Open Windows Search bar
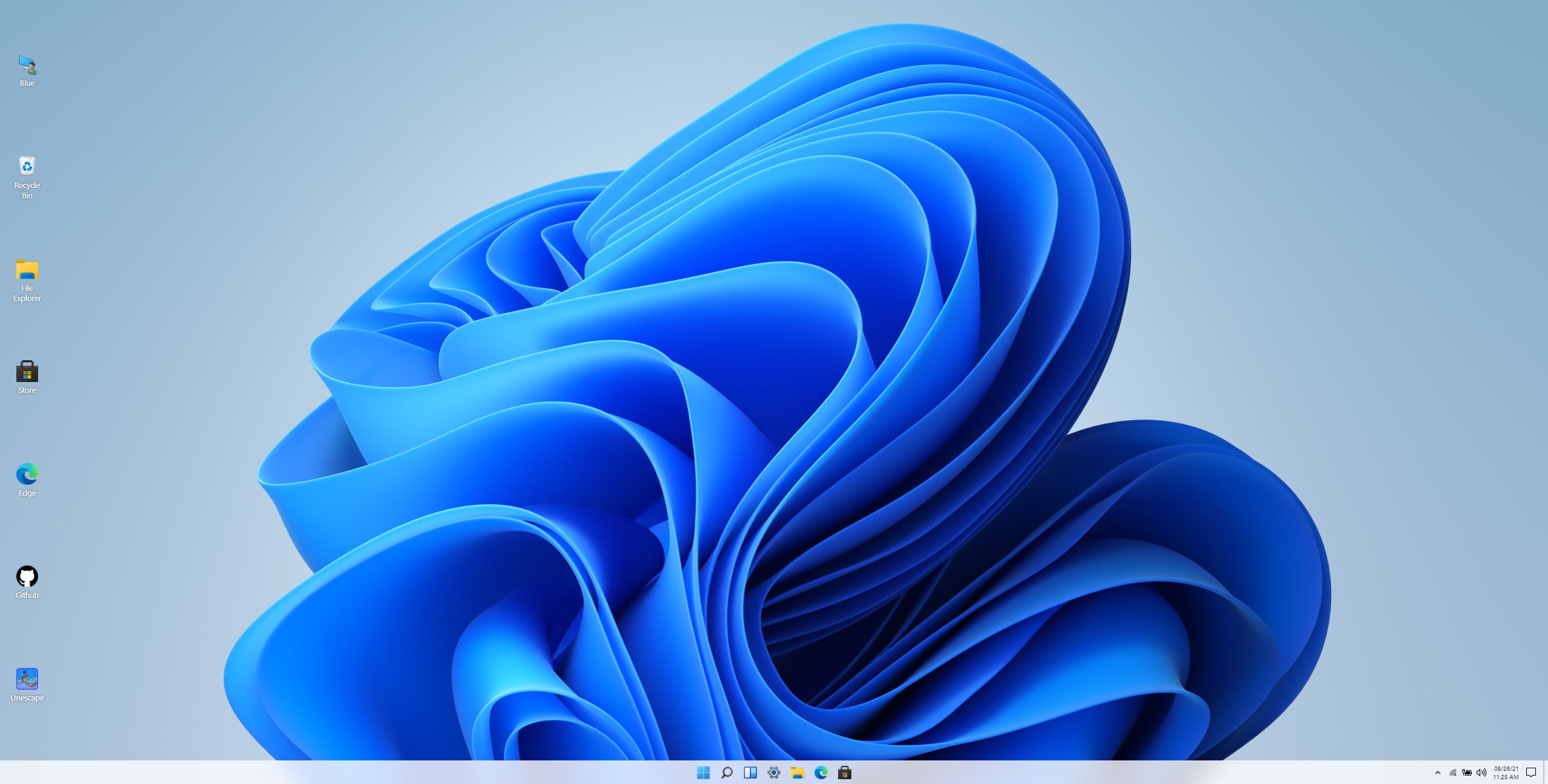The image size is (1548, 784). coord(727,772)
